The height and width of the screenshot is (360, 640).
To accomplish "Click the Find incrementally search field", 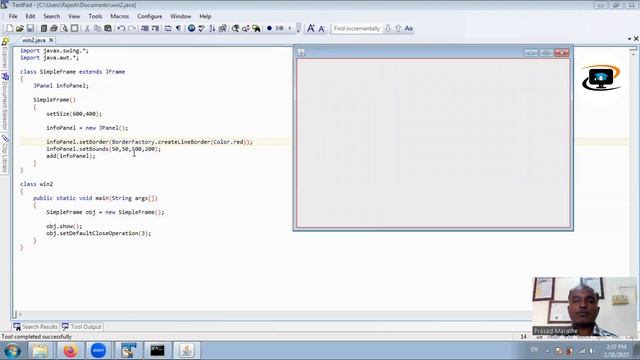I will click(356, 29).
